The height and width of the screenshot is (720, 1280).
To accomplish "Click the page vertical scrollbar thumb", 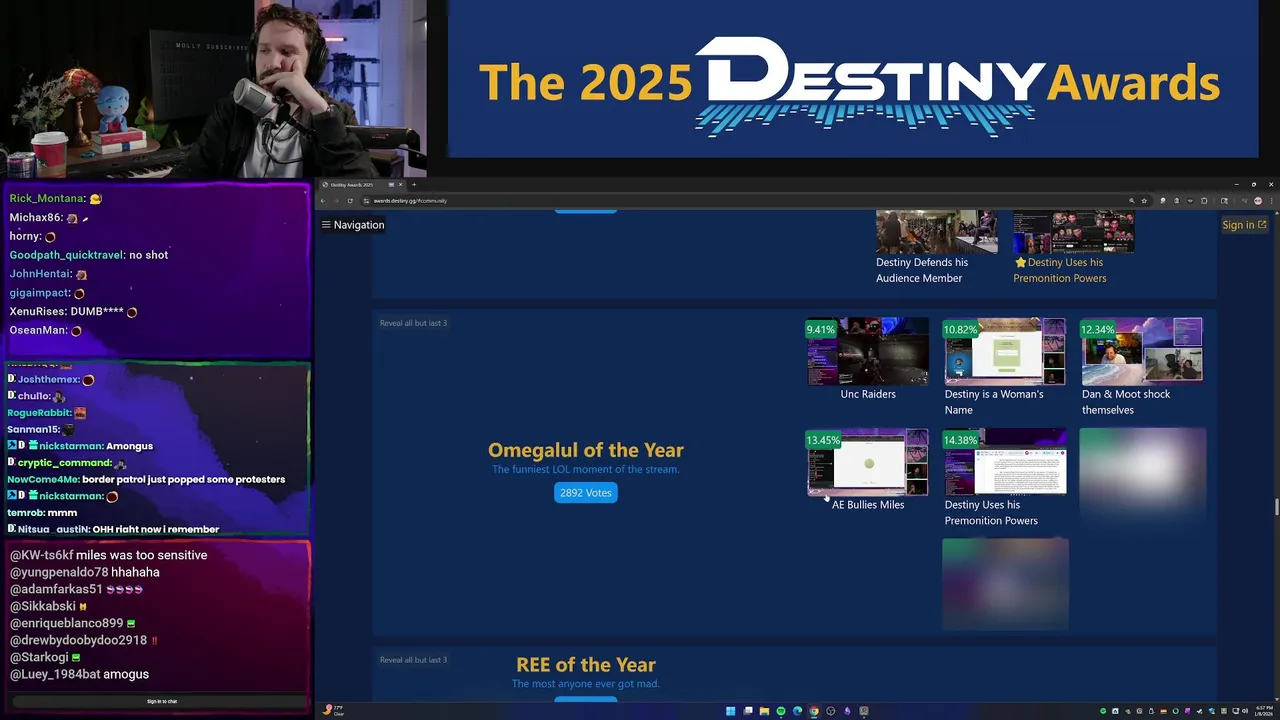I will point(1275,506).
